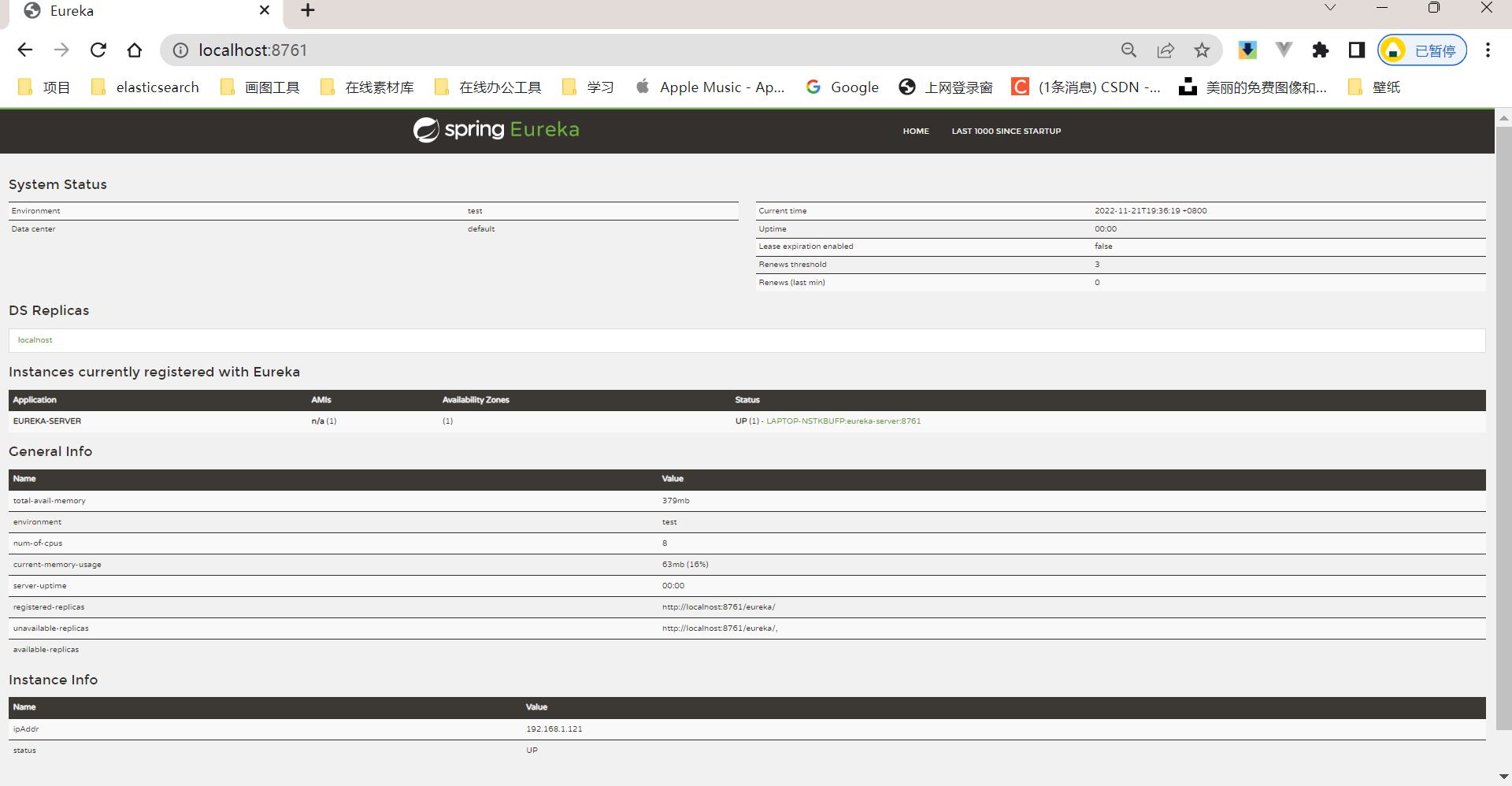Open the 美丽的免费图像 bookmark
The height and width of the screenshot is (786, 1512).
point(1253,87)
